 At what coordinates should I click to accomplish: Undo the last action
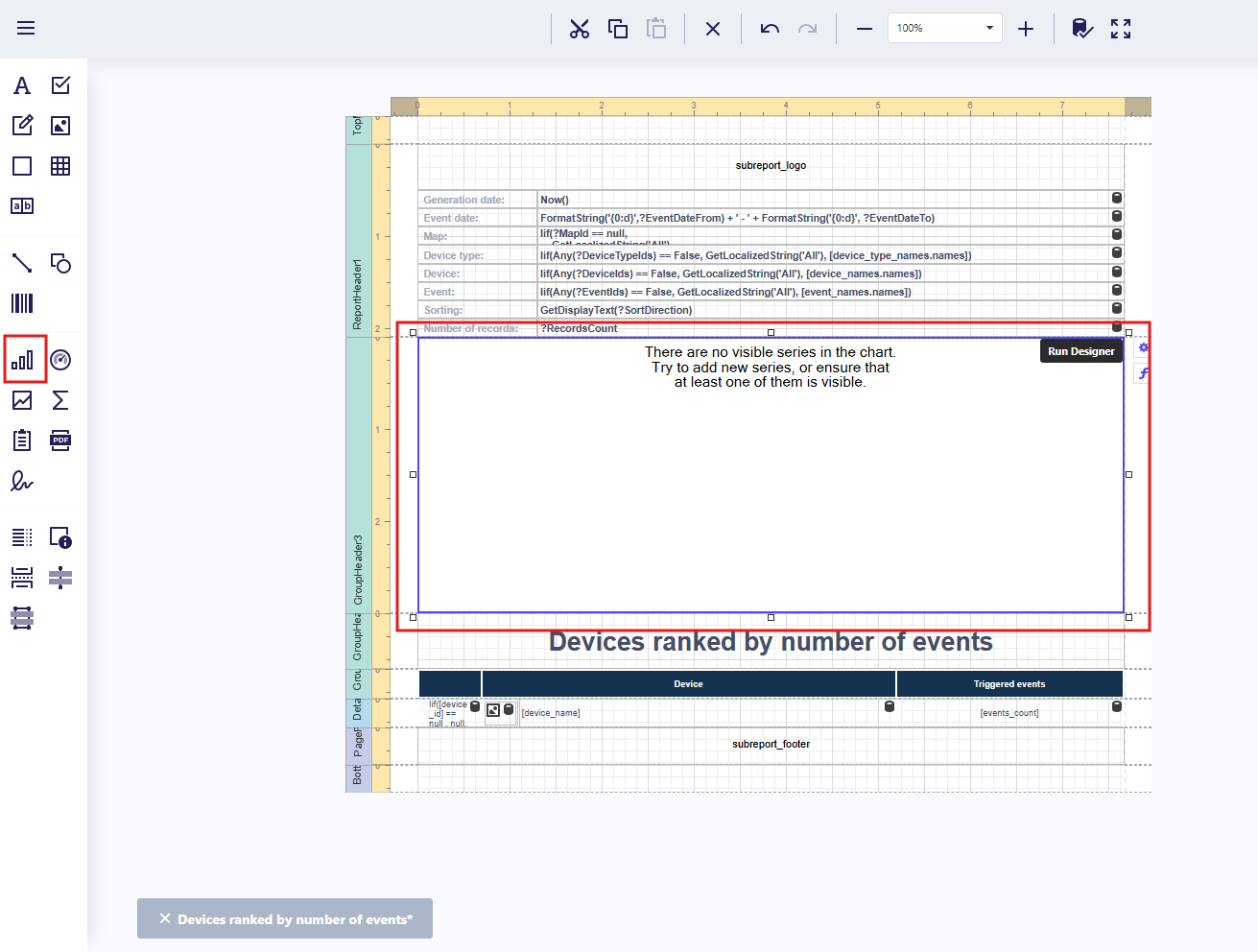coord(770,29)
